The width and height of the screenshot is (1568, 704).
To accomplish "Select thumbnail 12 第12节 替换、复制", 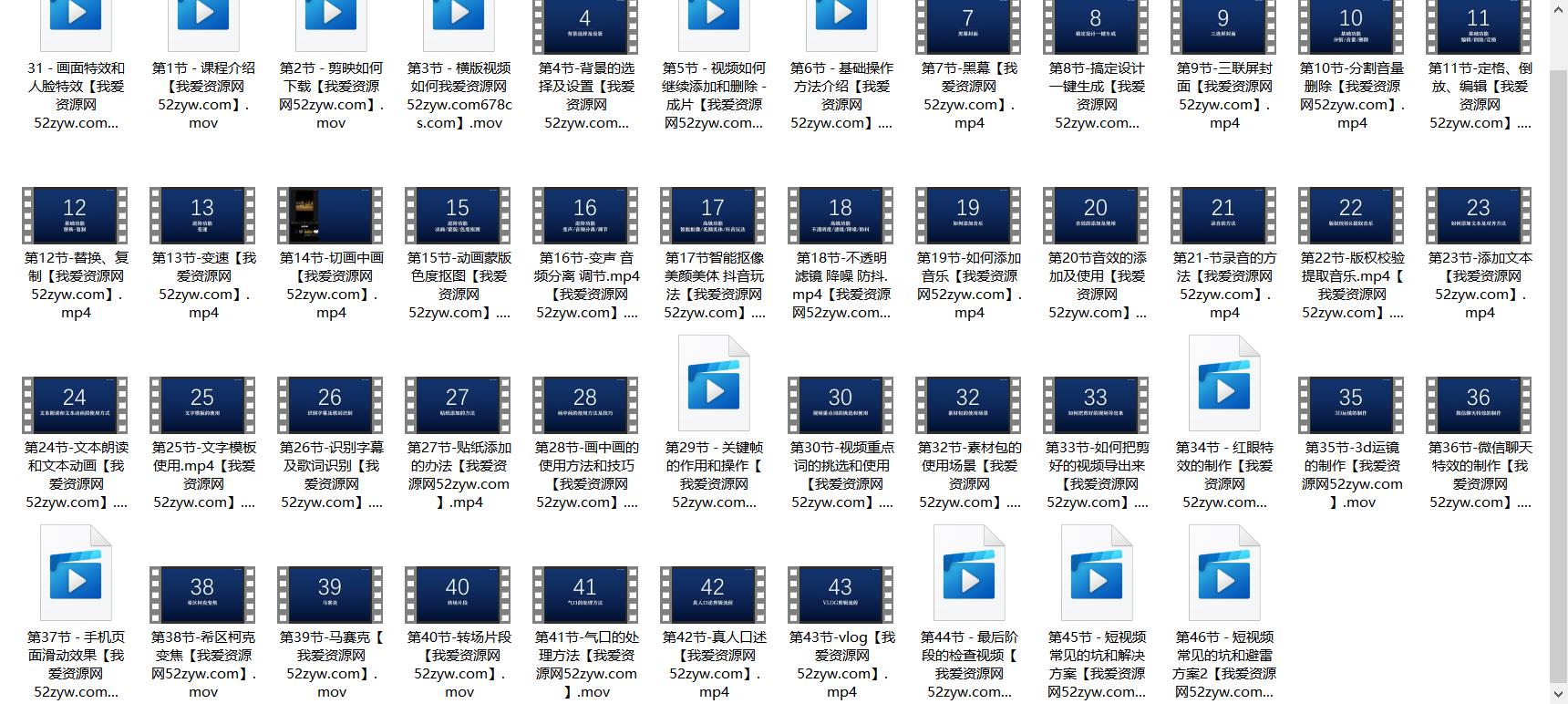I will (75, 216).
